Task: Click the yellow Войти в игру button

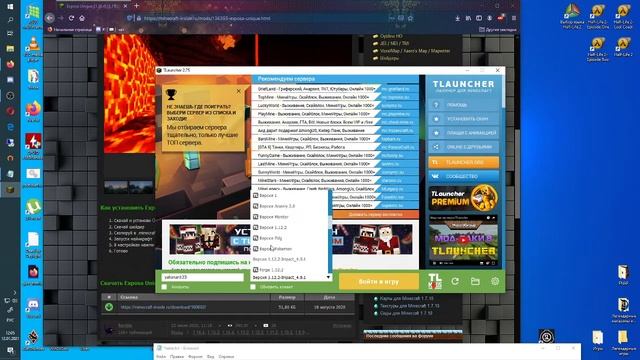Action: pyautogui.click(x=379, y=281)
